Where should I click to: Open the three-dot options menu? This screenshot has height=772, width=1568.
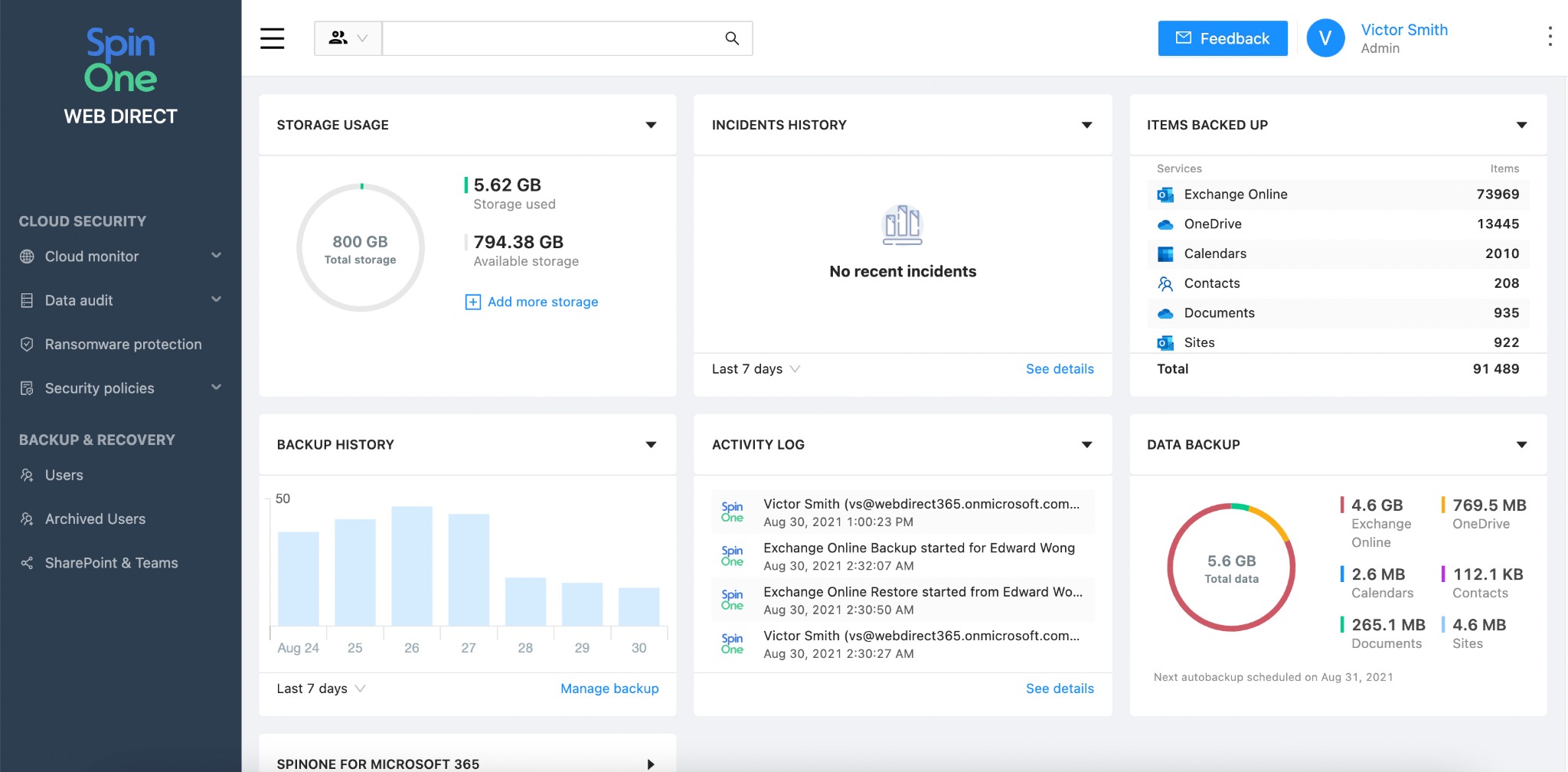click(x=1550, y=37)
